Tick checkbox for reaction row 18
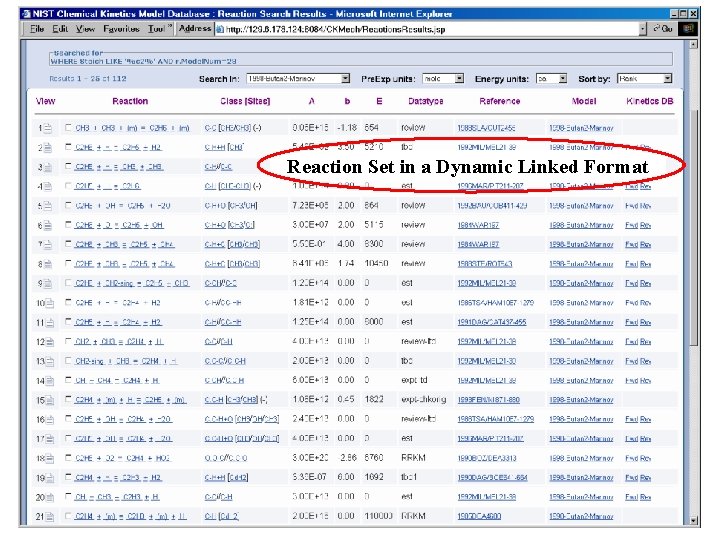Viewport: 720px width, 540px height. pyautogui.click(x=68, y=458)
